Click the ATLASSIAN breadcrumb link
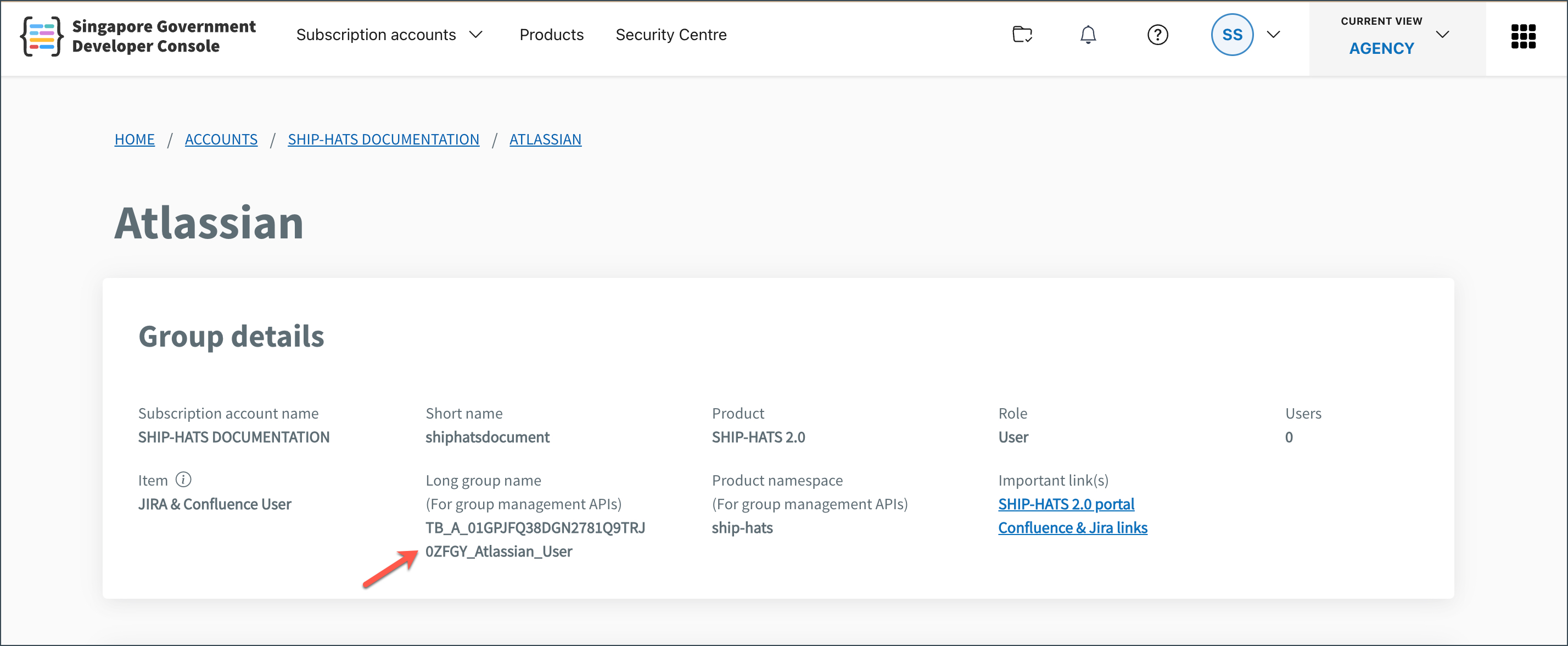This screenshot has height=646, width=1568. [x=545, y=140]
